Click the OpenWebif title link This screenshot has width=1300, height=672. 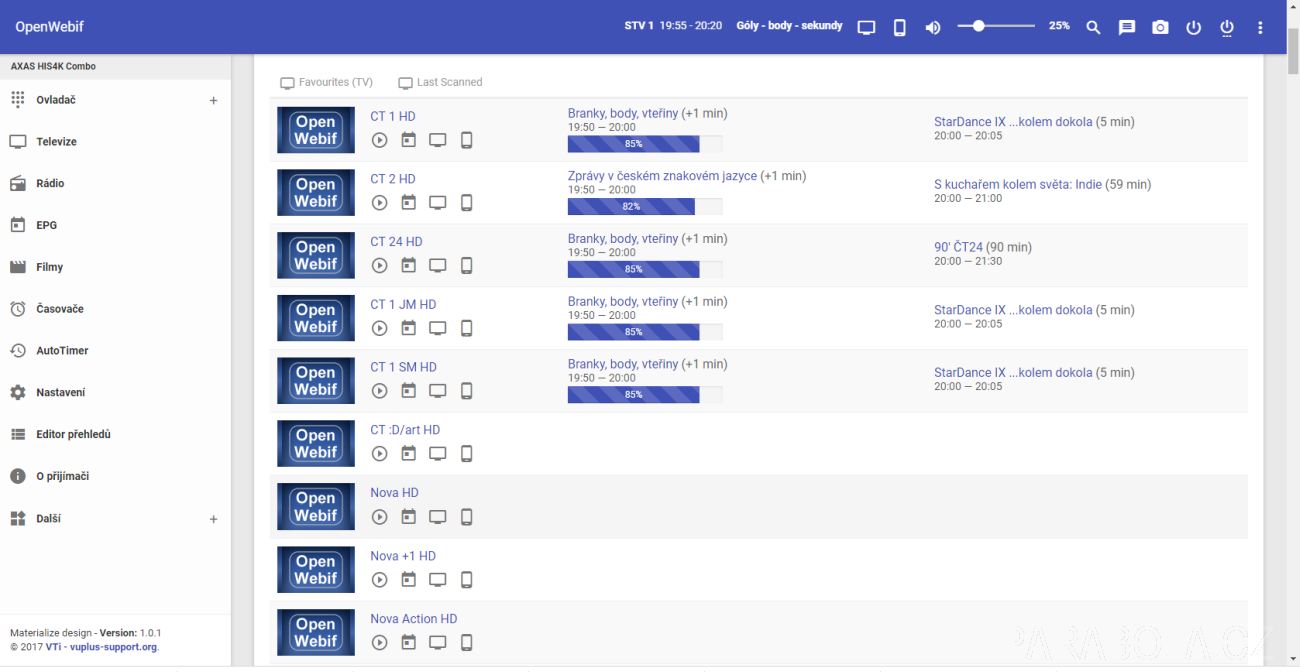tap(50, 27)
